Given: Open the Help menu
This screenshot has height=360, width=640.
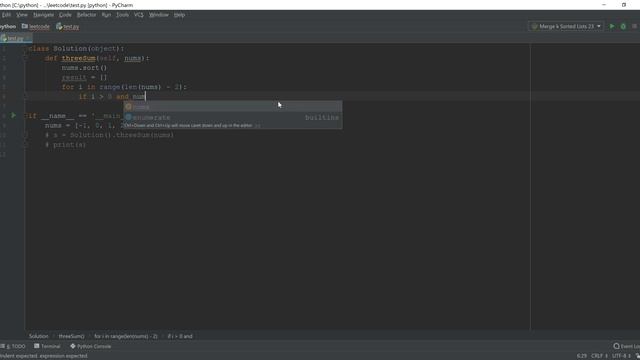Looking at the screenshot, I should click(x=179, y=15).
